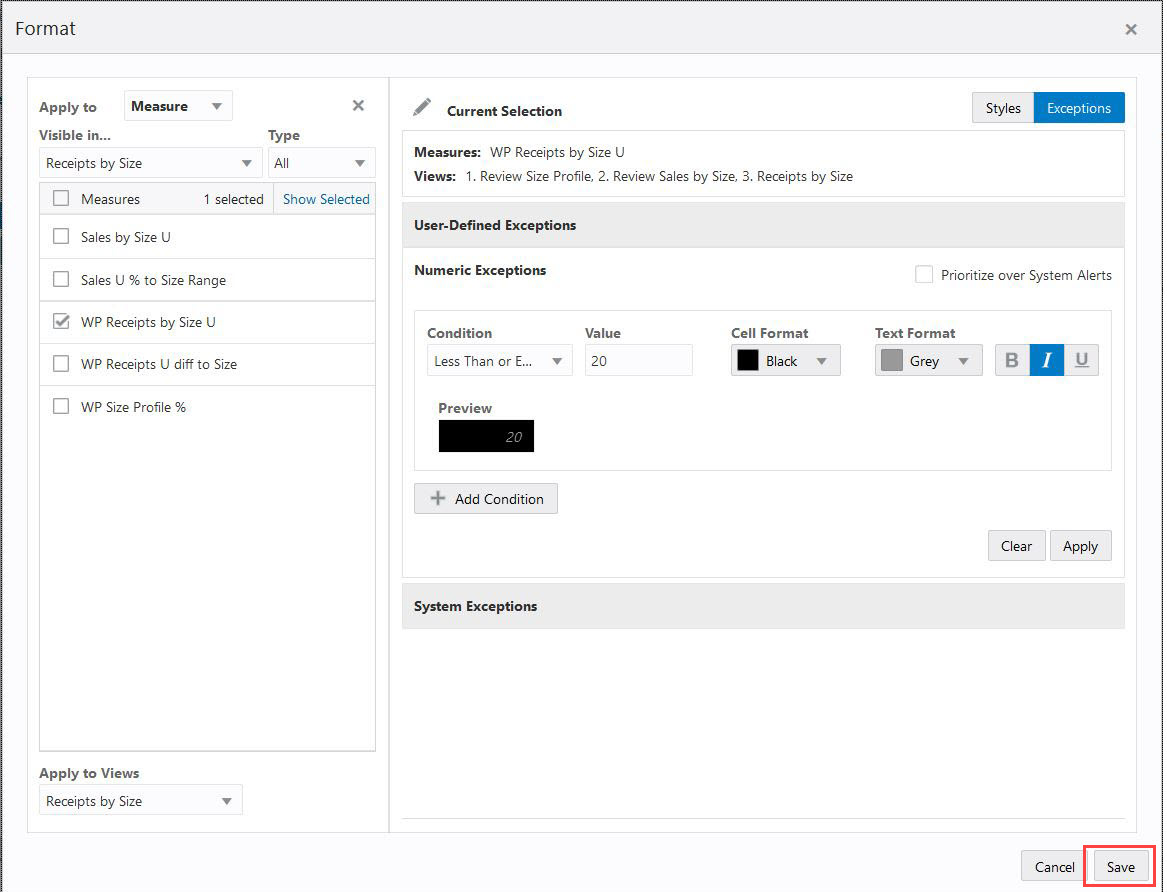The height and width of the screenshot is (892, 1167).
Task: Open the Apply to Views dropdown
Action: 141,800
